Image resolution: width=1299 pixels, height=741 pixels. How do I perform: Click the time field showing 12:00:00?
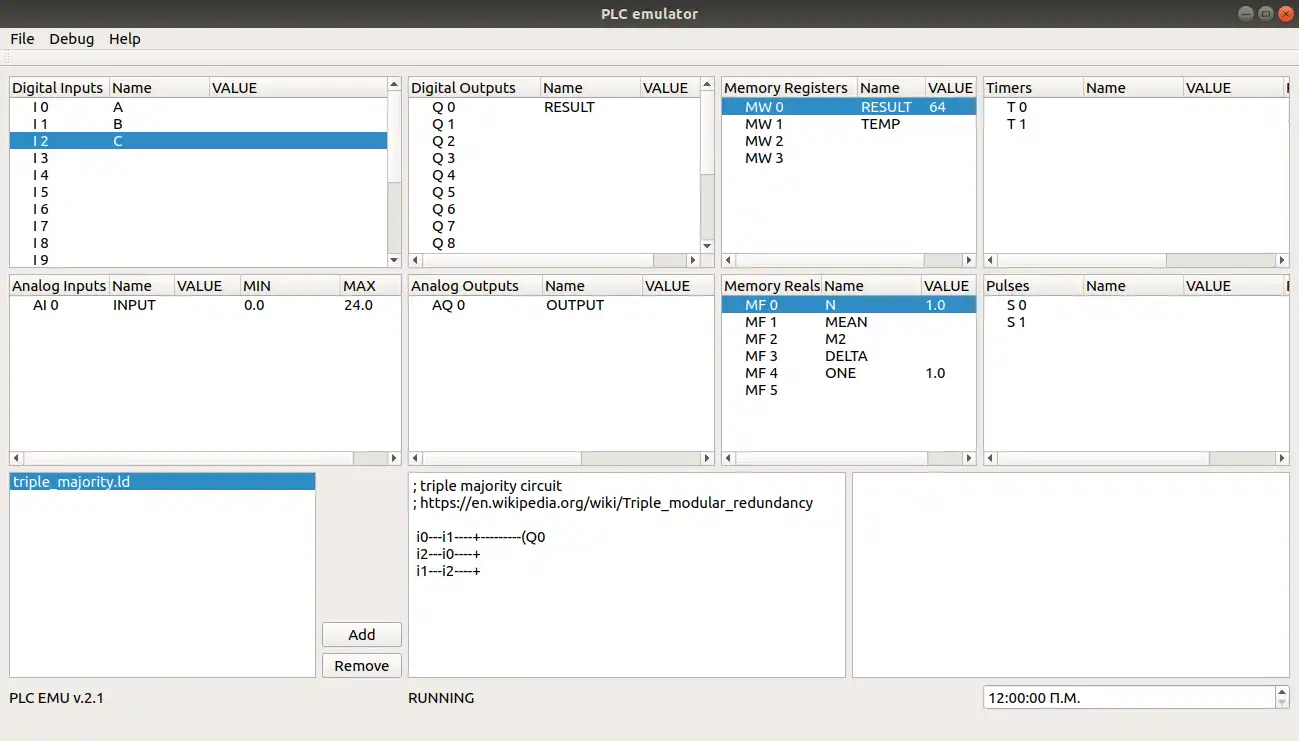[1125, 697]
